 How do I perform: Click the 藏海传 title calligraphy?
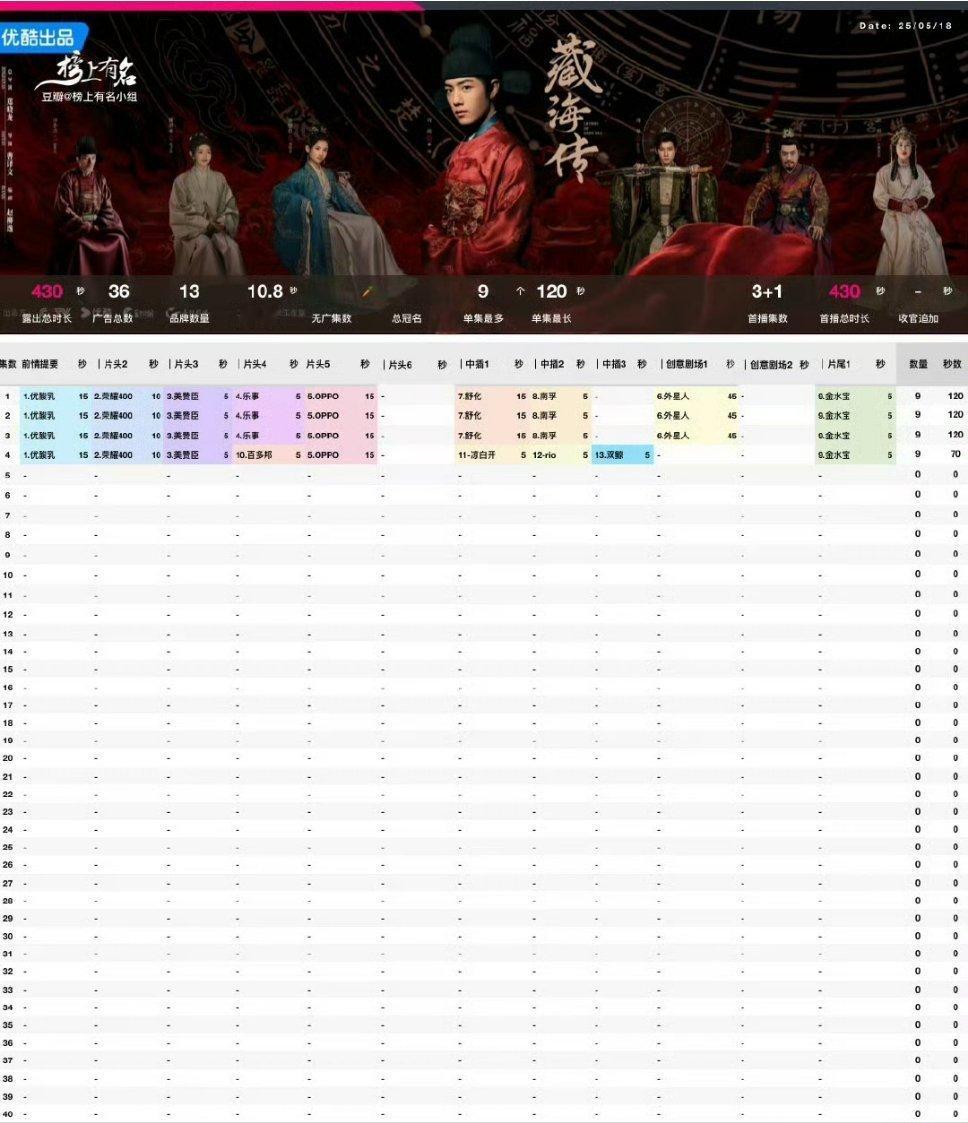pyautogui.click(x=571, y=108)
